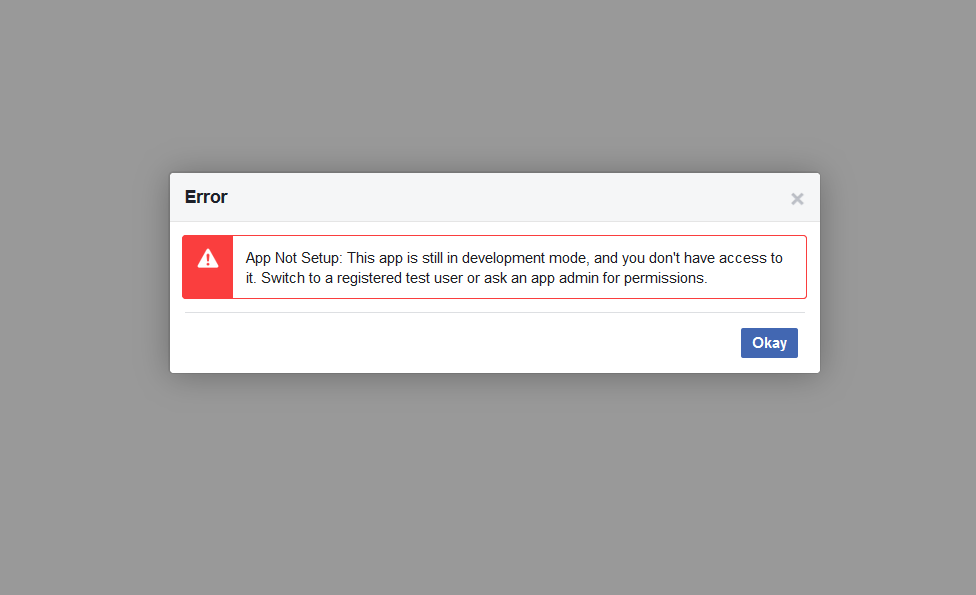Click the exclamation mark inside the triangle
Viewport: 976px width, 595px height.
[x=208, y=260]
